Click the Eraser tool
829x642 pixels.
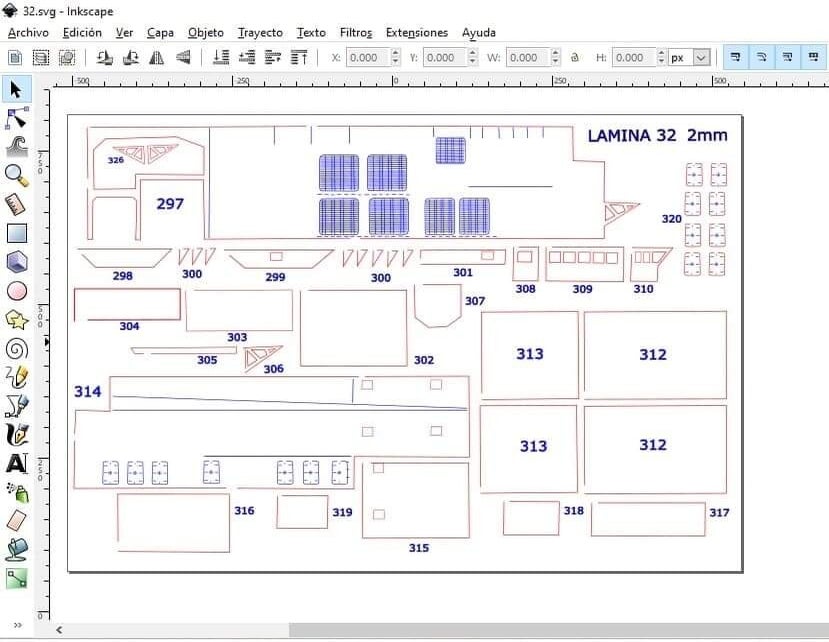click(16, 520)
